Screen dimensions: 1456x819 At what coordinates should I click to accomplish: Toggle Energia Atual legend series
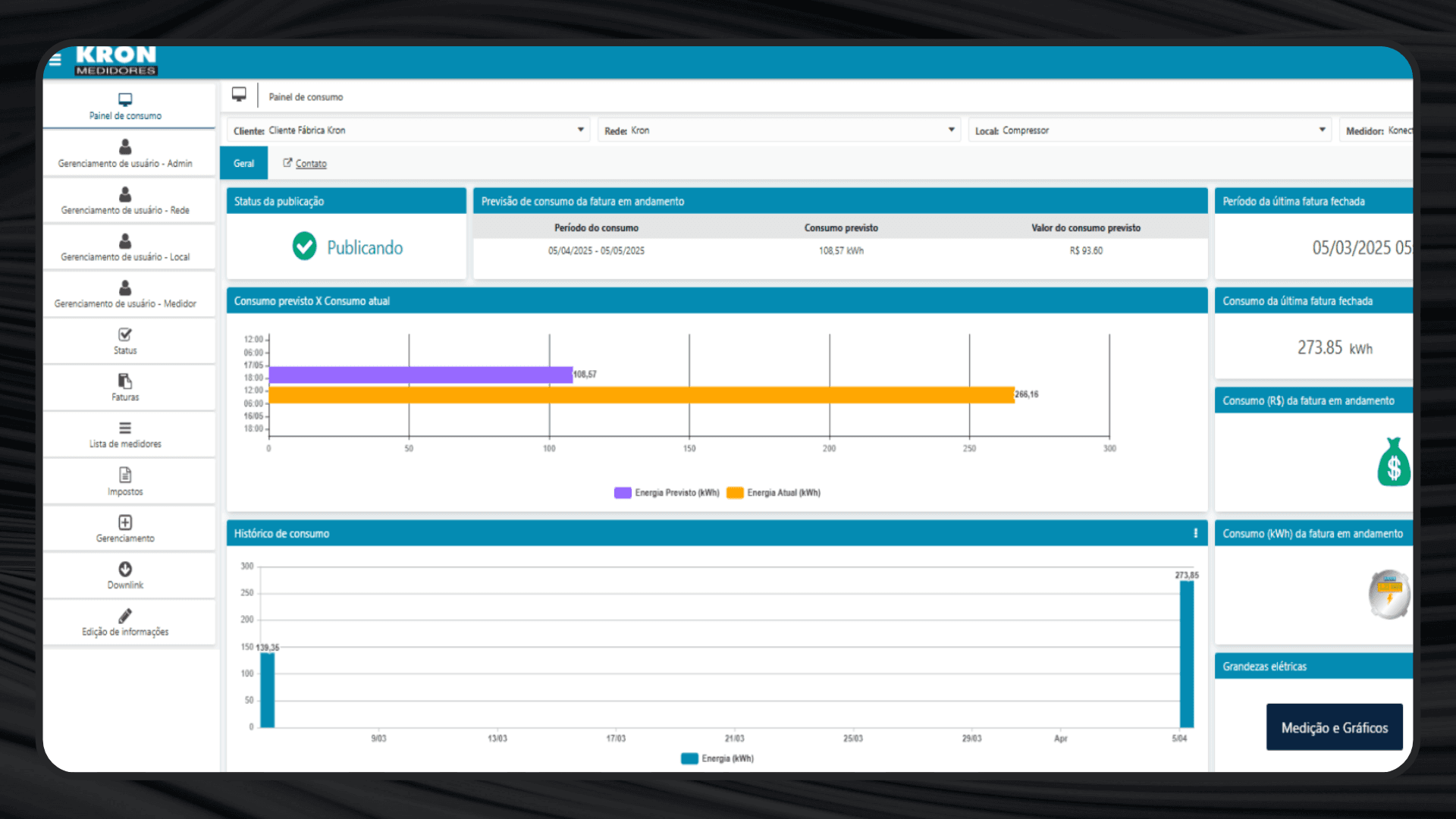coord(773,493)
